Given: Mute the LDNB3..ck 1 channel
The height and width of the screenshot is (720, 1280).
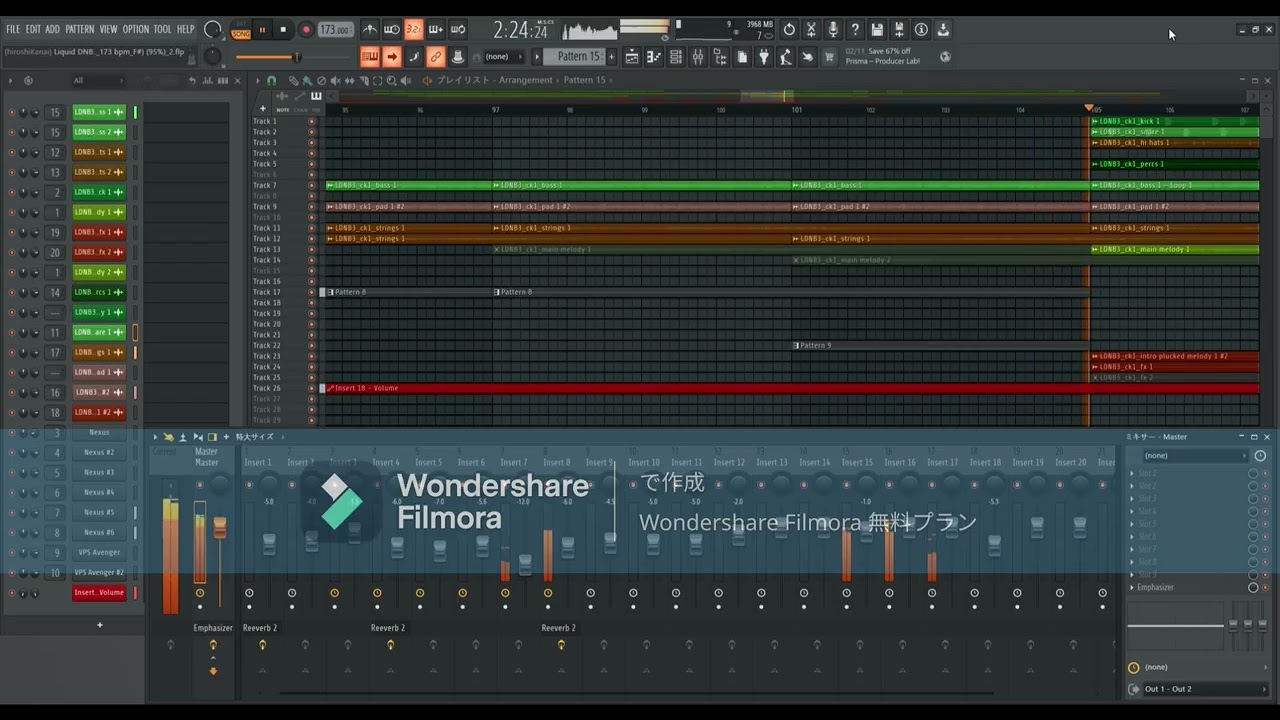Looking at the screenshot, I should click(x=12, y=192).
